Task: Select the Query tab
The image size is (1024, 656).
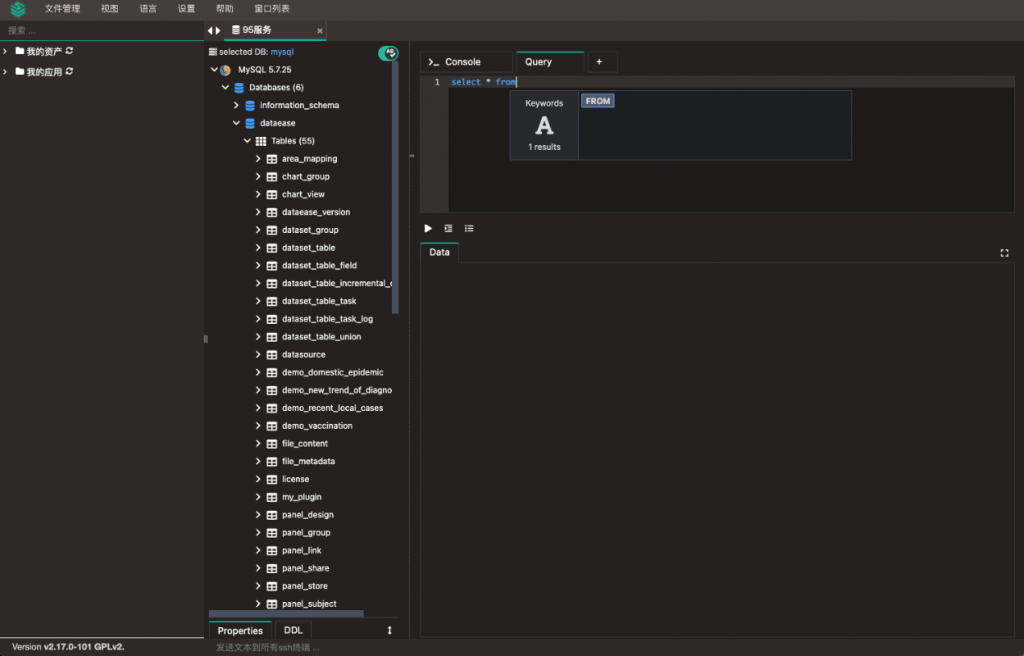Action: pyautogui.click(x=550, y=62)
